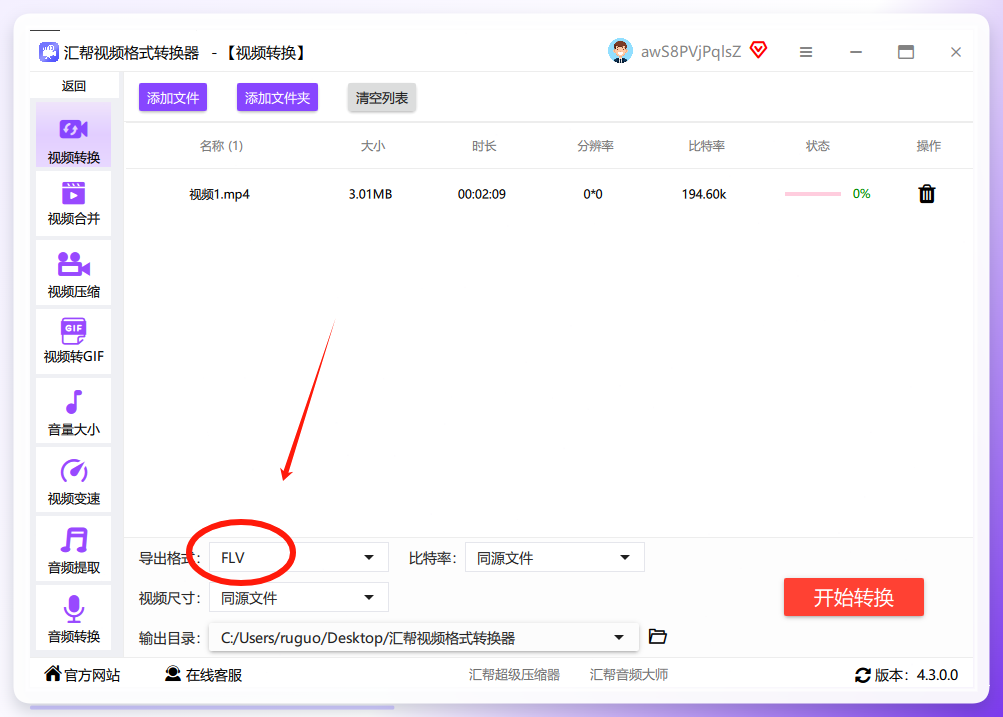Open the 导出格式 FLV dropdown
The image size is (1003, 717).
point(299,558)
